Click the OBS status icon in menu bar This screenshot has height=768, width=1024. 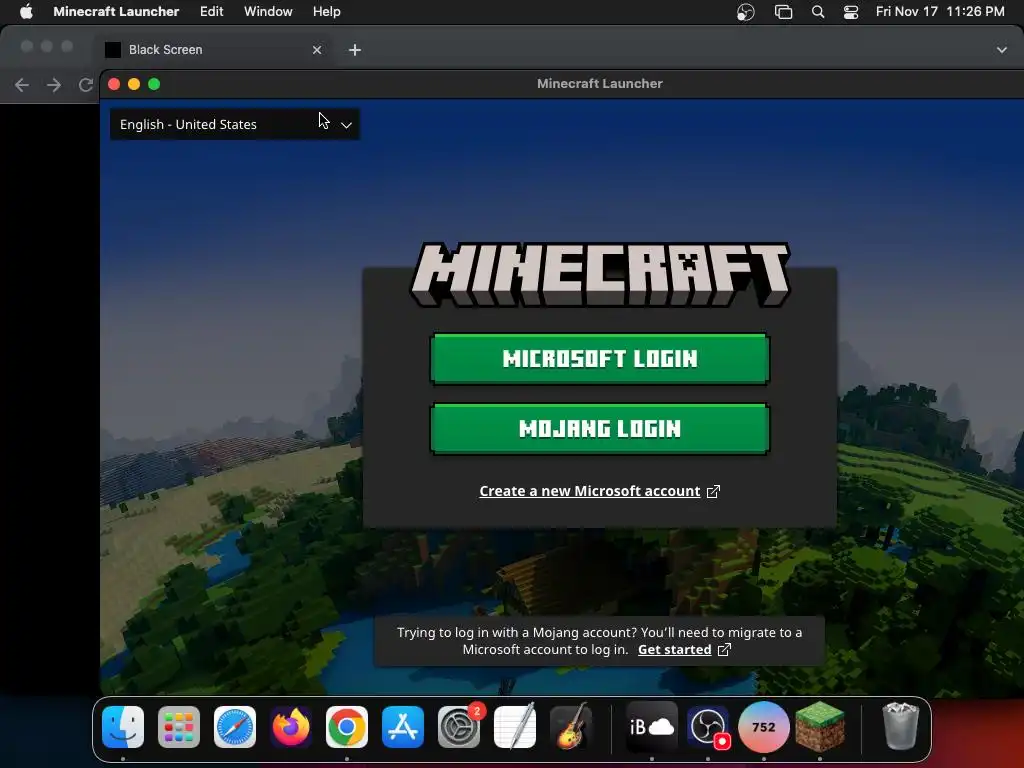pos(746,12)
